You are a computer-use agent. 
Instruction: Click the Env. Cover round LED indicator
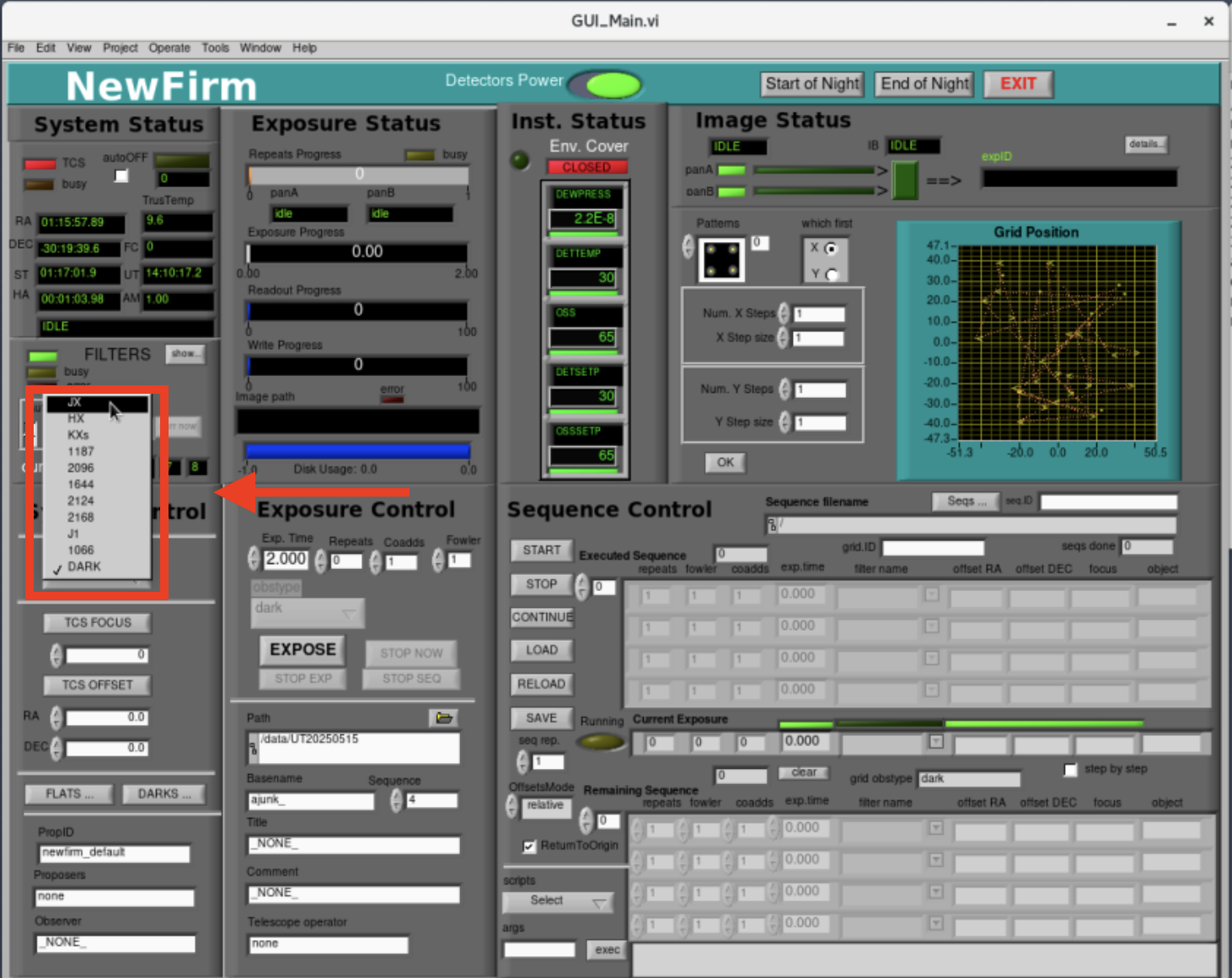[x=520, y=160]
